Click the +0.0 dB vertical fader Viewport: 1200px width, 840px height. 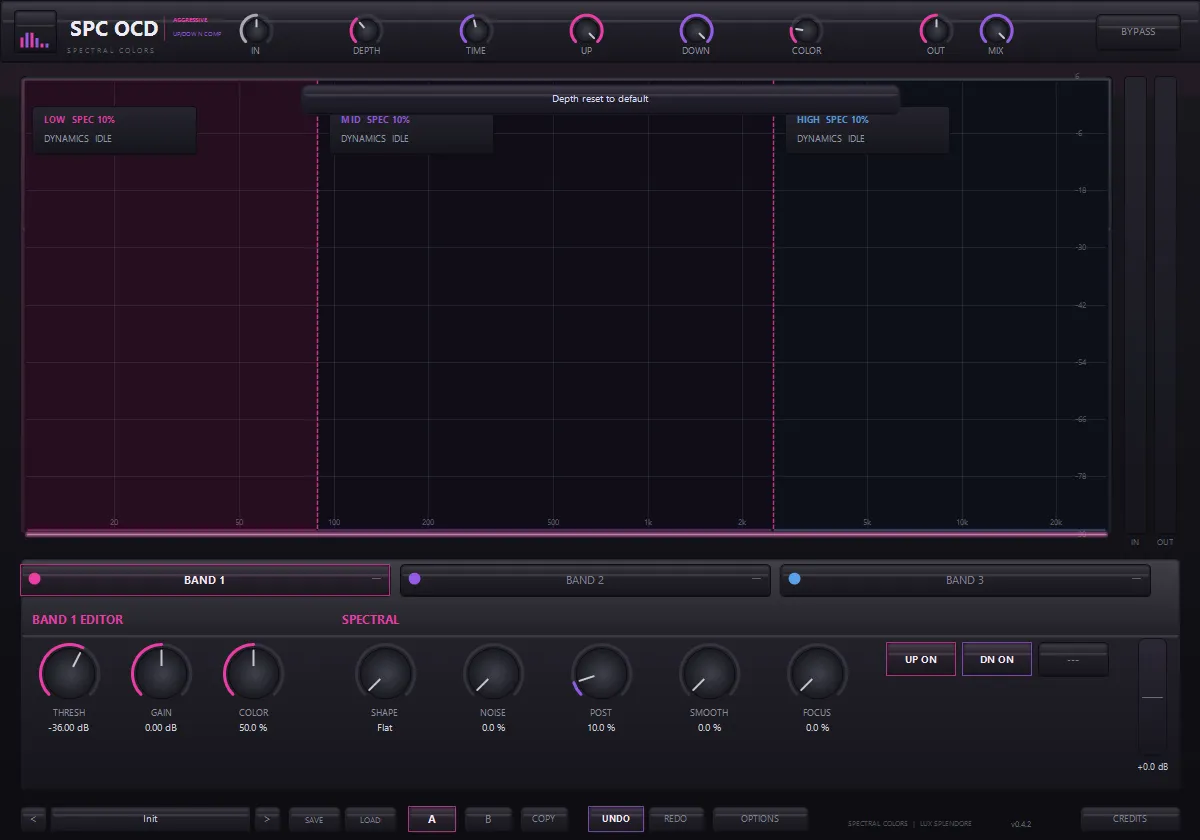(1152, 696)
